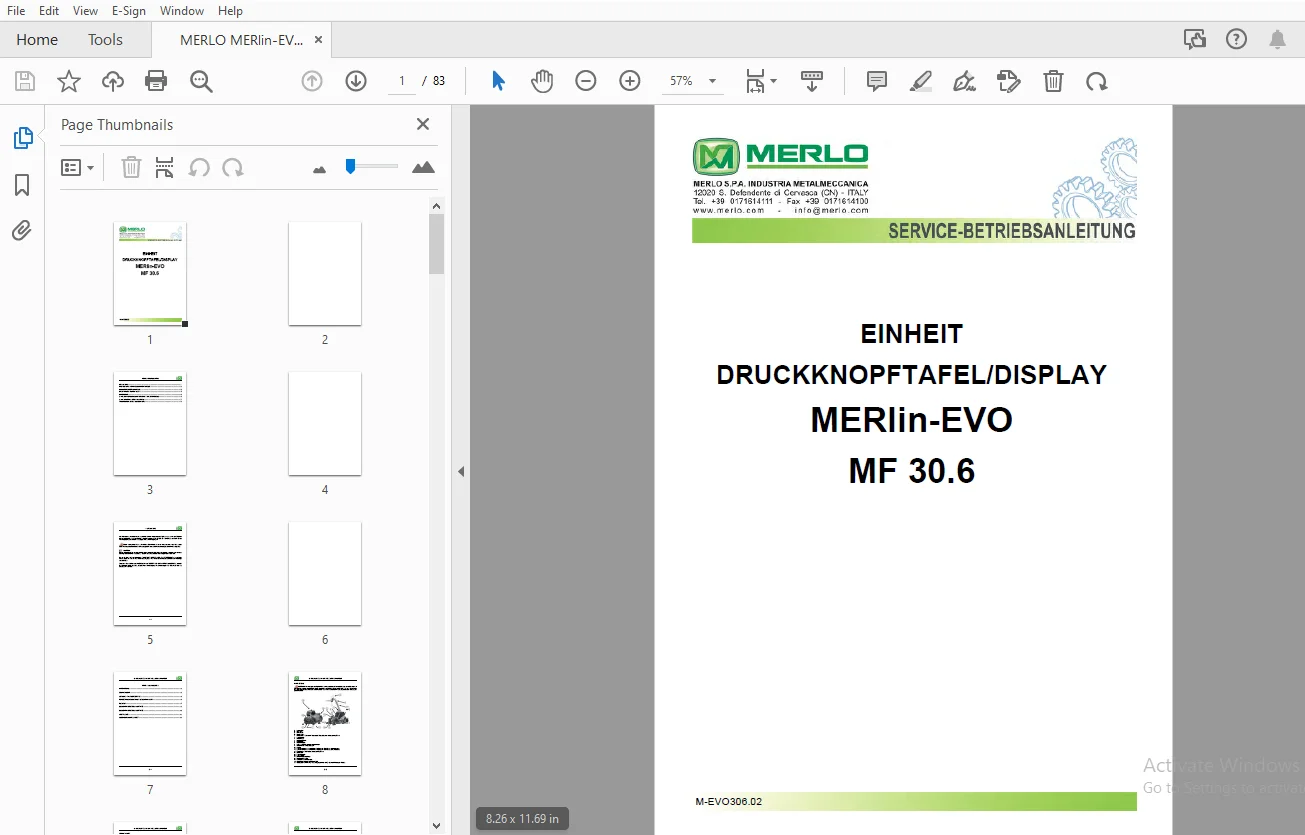Switch to the Home tab

coord(37,40)
